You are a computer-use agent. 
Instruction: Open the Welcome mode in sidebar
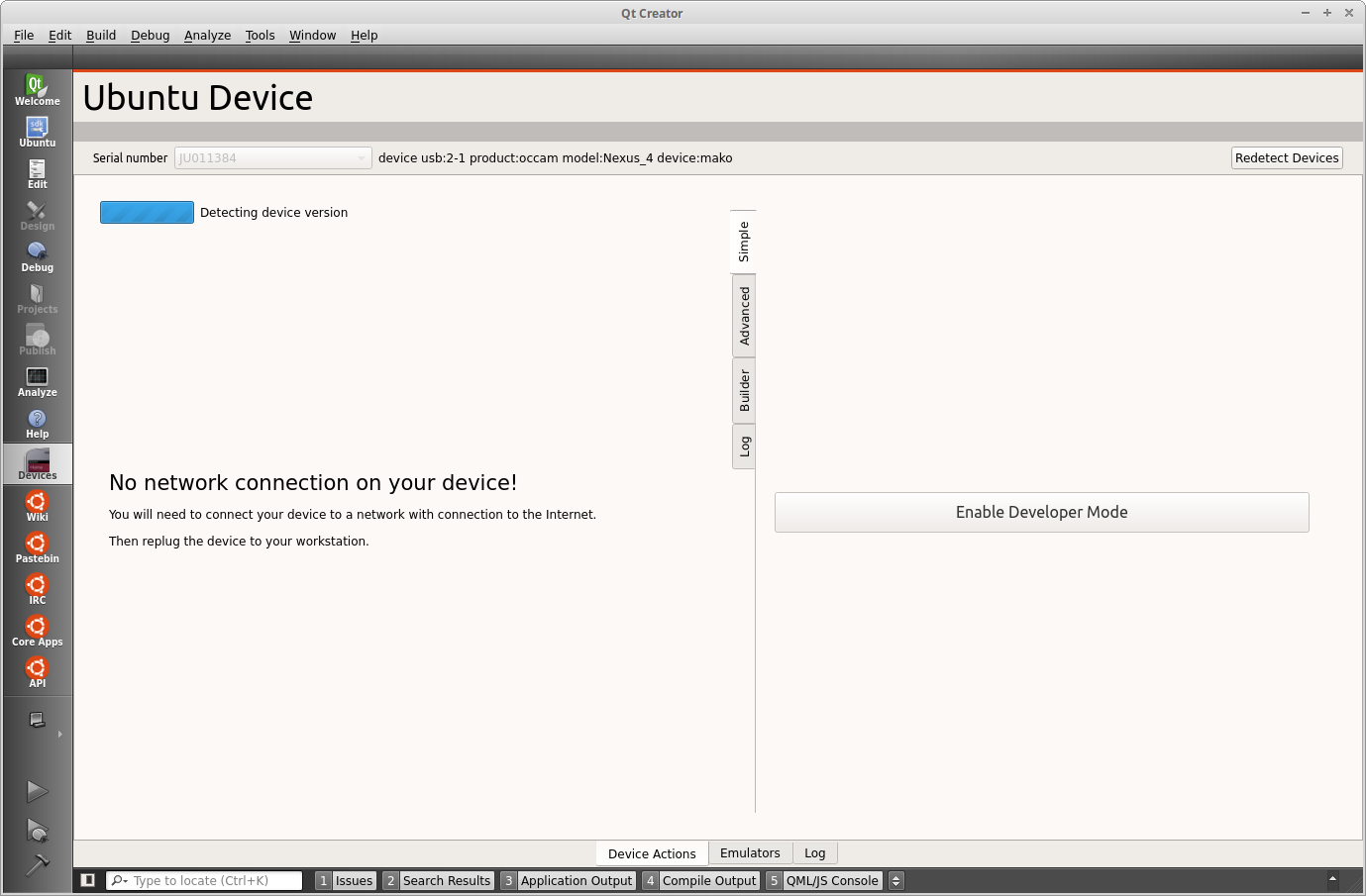pyautogui.click(x=37, y=90)
